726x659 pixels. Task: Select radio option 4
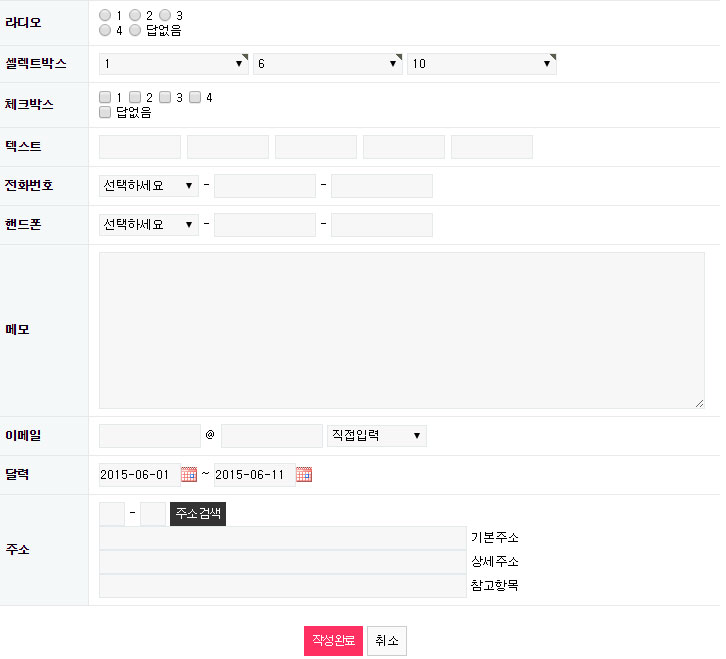coord(105,30)
